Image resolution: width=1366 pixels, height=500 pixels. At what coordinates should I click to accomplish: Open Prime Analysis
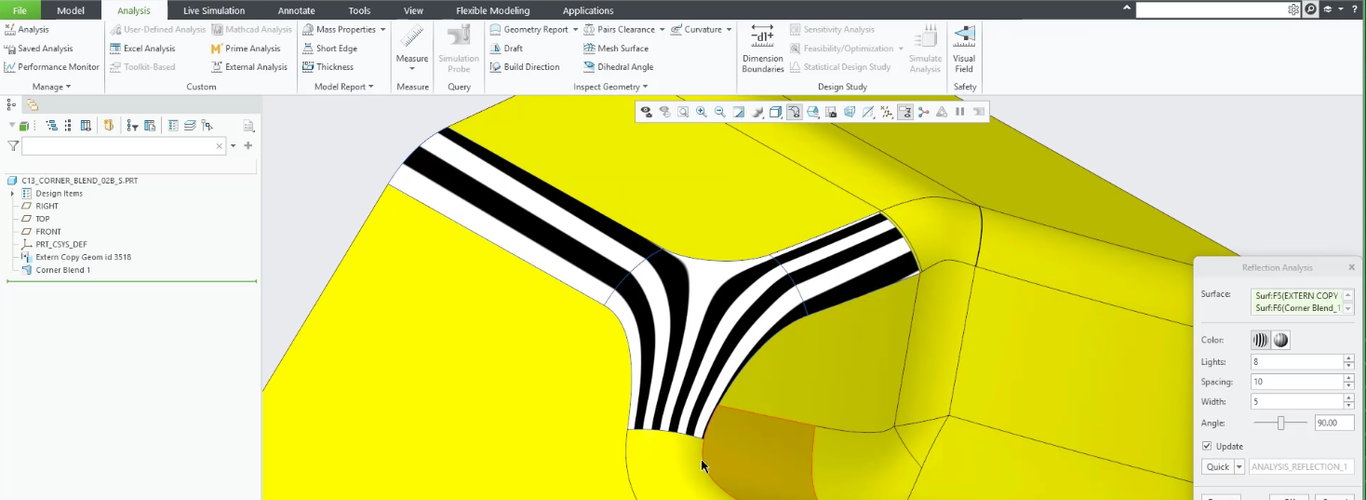(246, 48)
